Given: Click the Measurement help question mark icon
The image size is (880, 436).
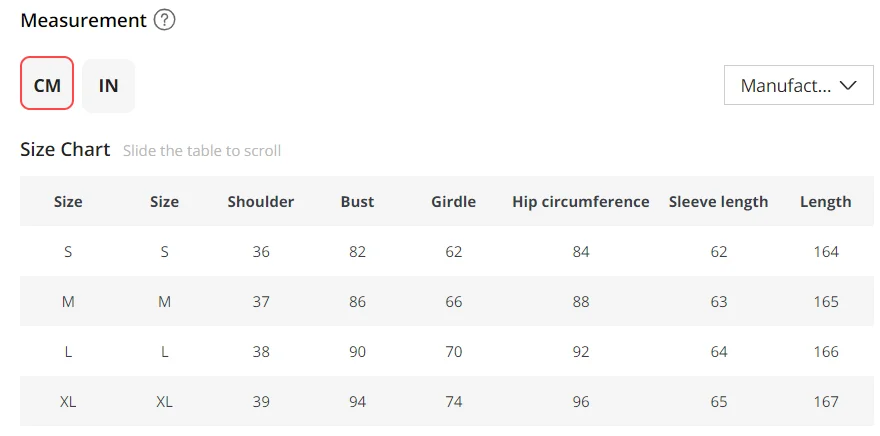Looking at the screenshot, I should pos(164,20).
